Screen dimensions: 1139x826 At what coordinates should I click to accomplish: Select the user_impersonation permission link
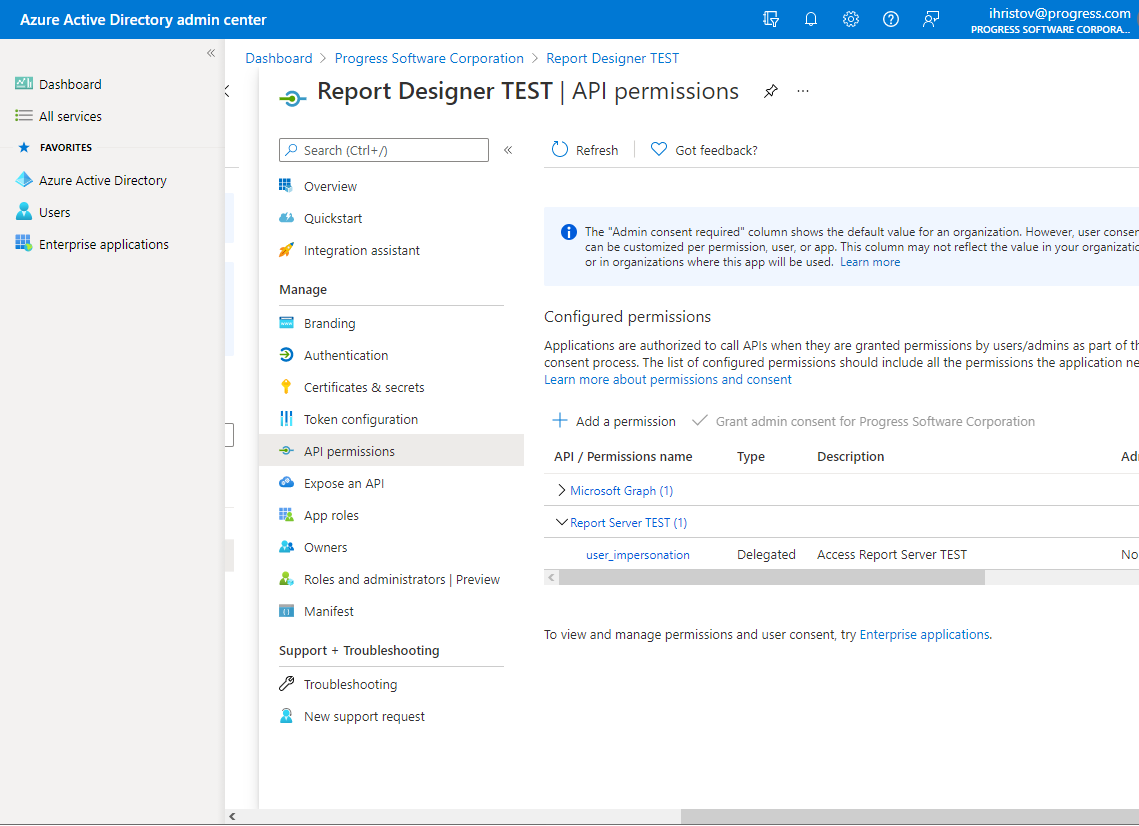[x=637, y=554]
